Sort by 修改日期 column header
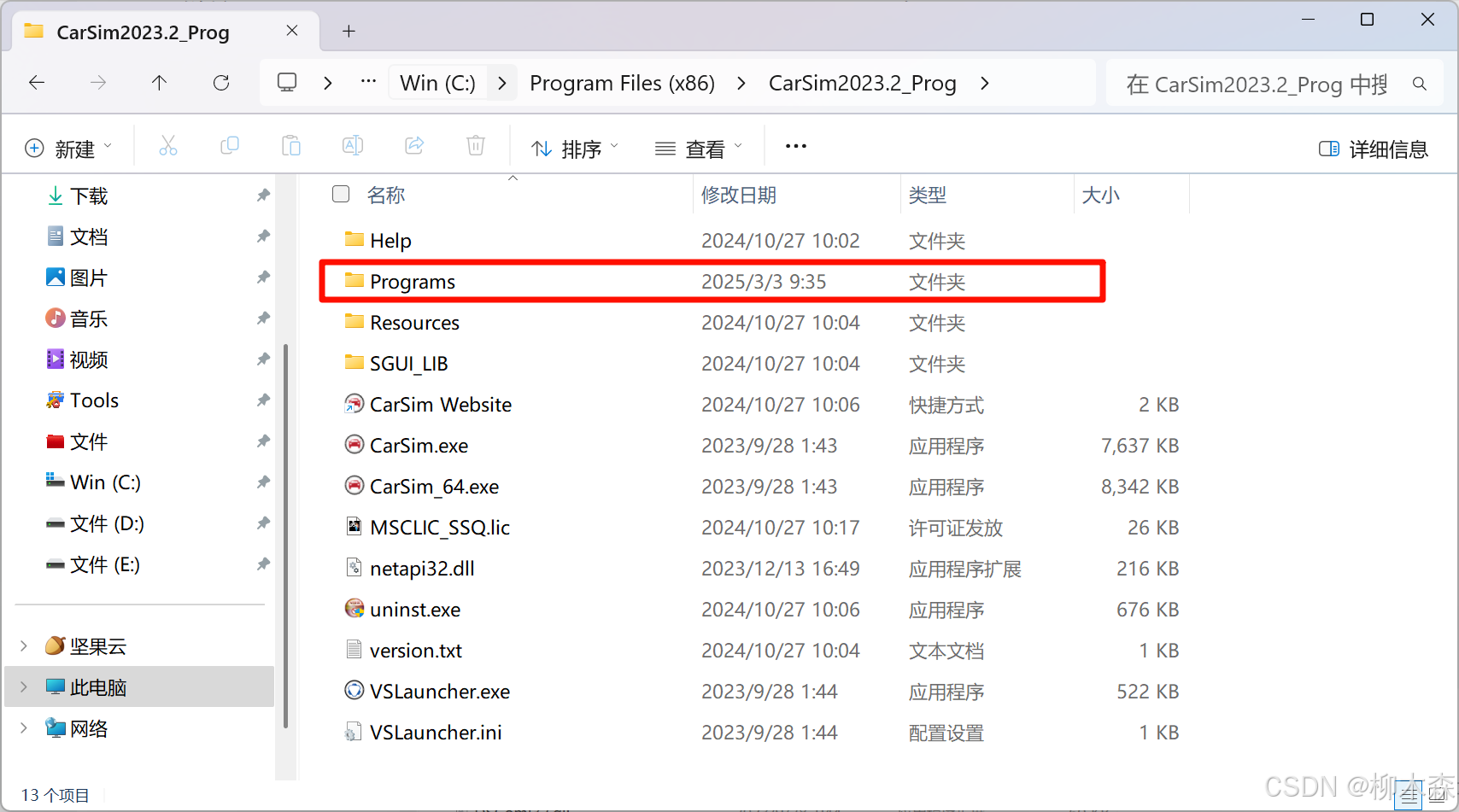 tap(739, 196)
